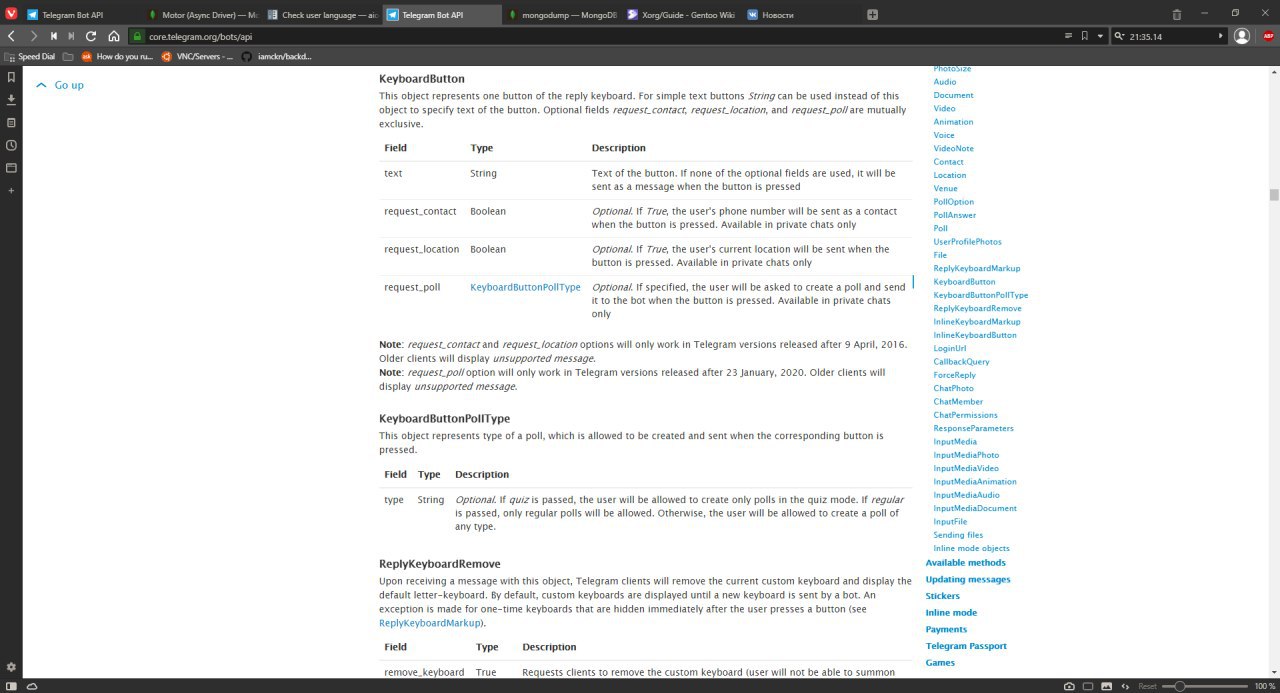Toggle tab tiling icon in status bar
The width and height of the screenshot is (1280, 693).
pyautogui.click(x=1088, y=686)
